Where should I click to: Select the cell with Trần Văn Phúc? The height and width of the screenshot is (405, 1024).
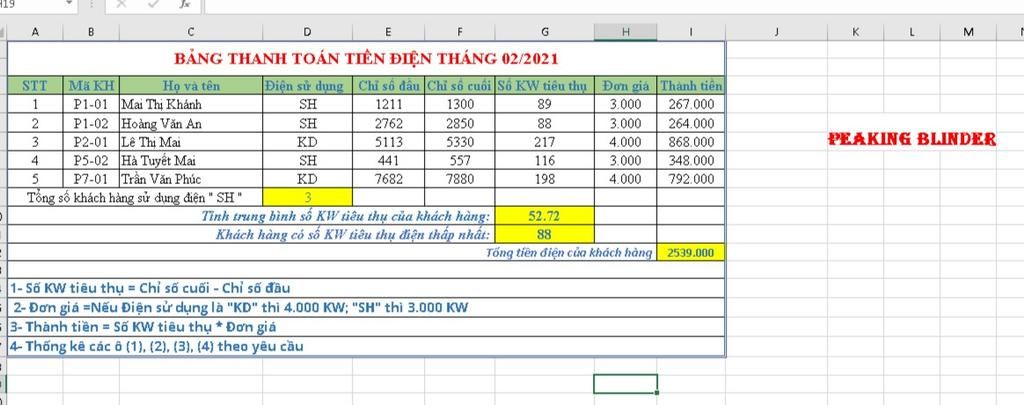tap(191, 179)
